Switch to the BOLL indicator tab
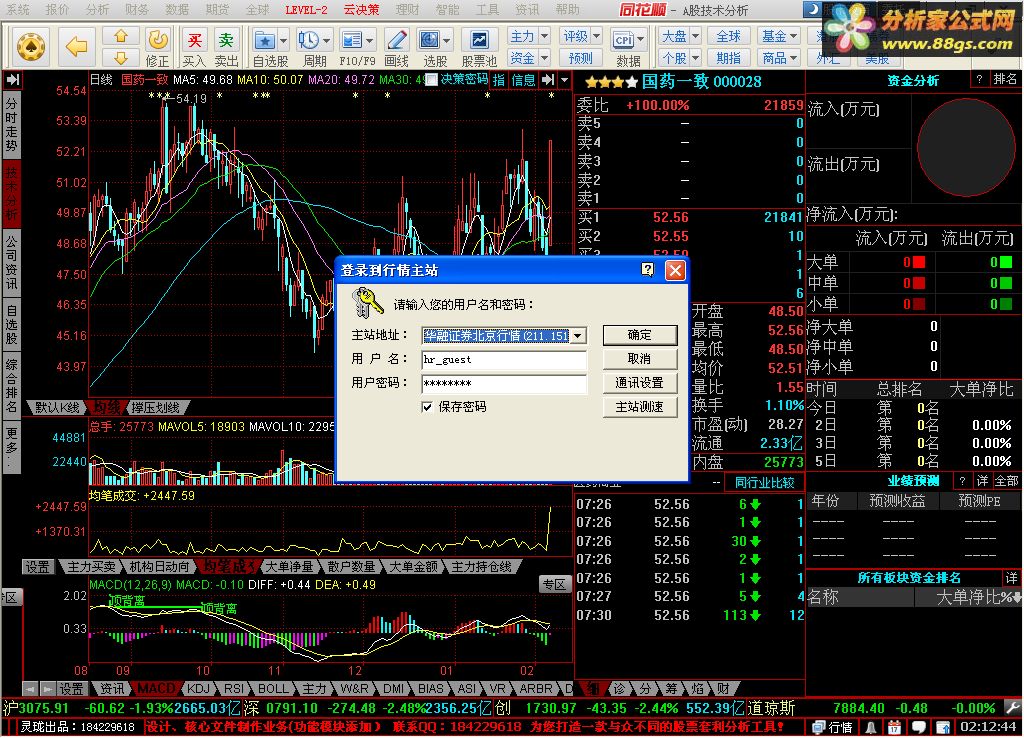 click(x=273, y=689)
